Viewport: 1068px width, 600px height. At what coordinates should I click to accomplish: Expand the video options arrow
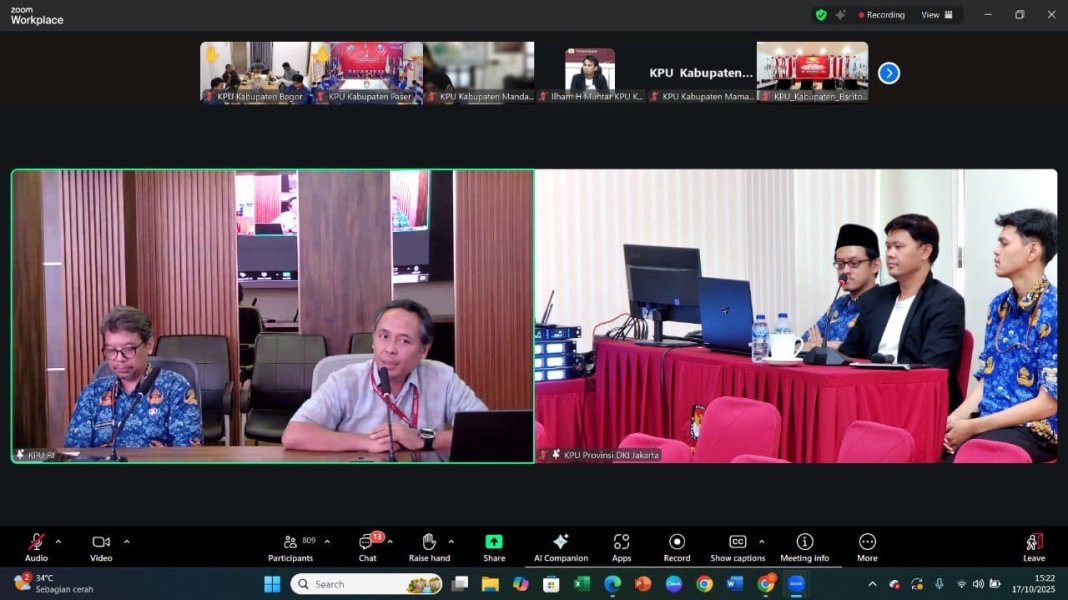pos(126,542)
